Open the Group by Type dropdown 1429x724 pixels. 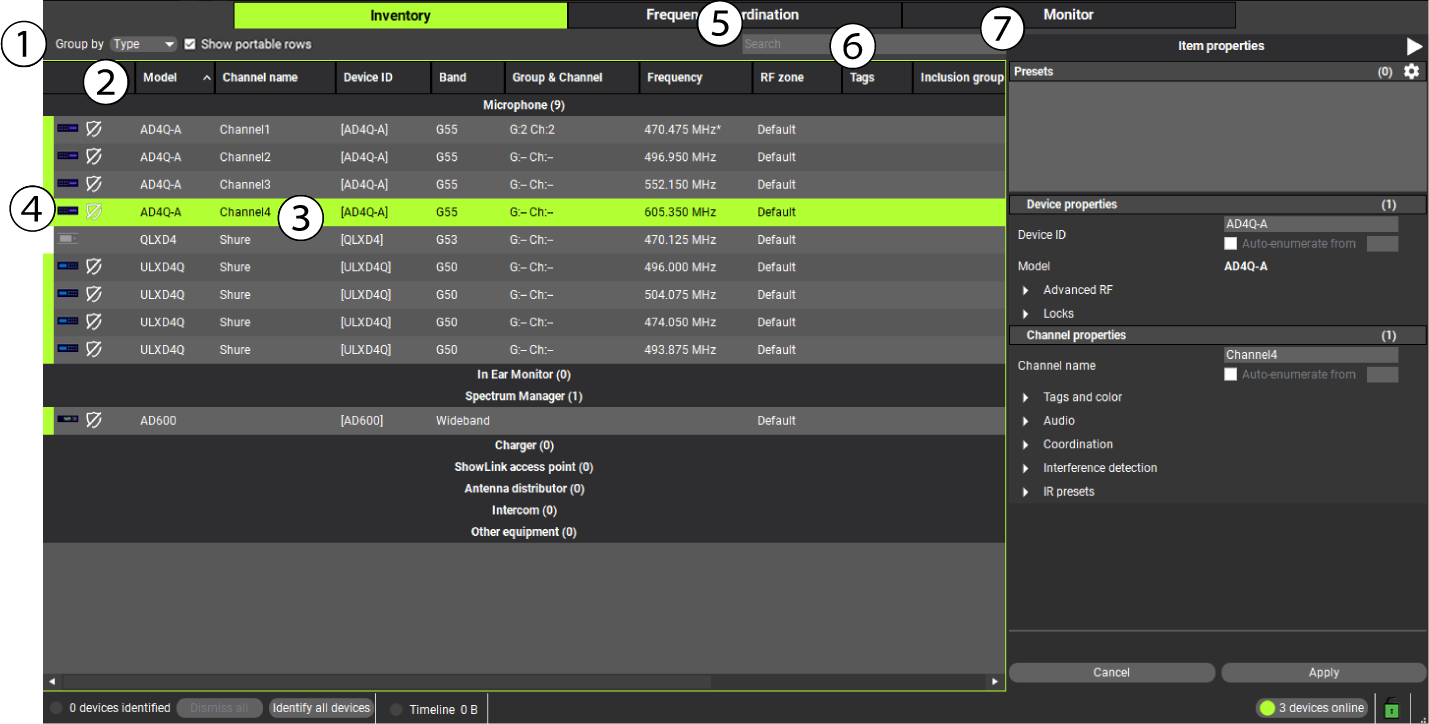tap(143, 44)
